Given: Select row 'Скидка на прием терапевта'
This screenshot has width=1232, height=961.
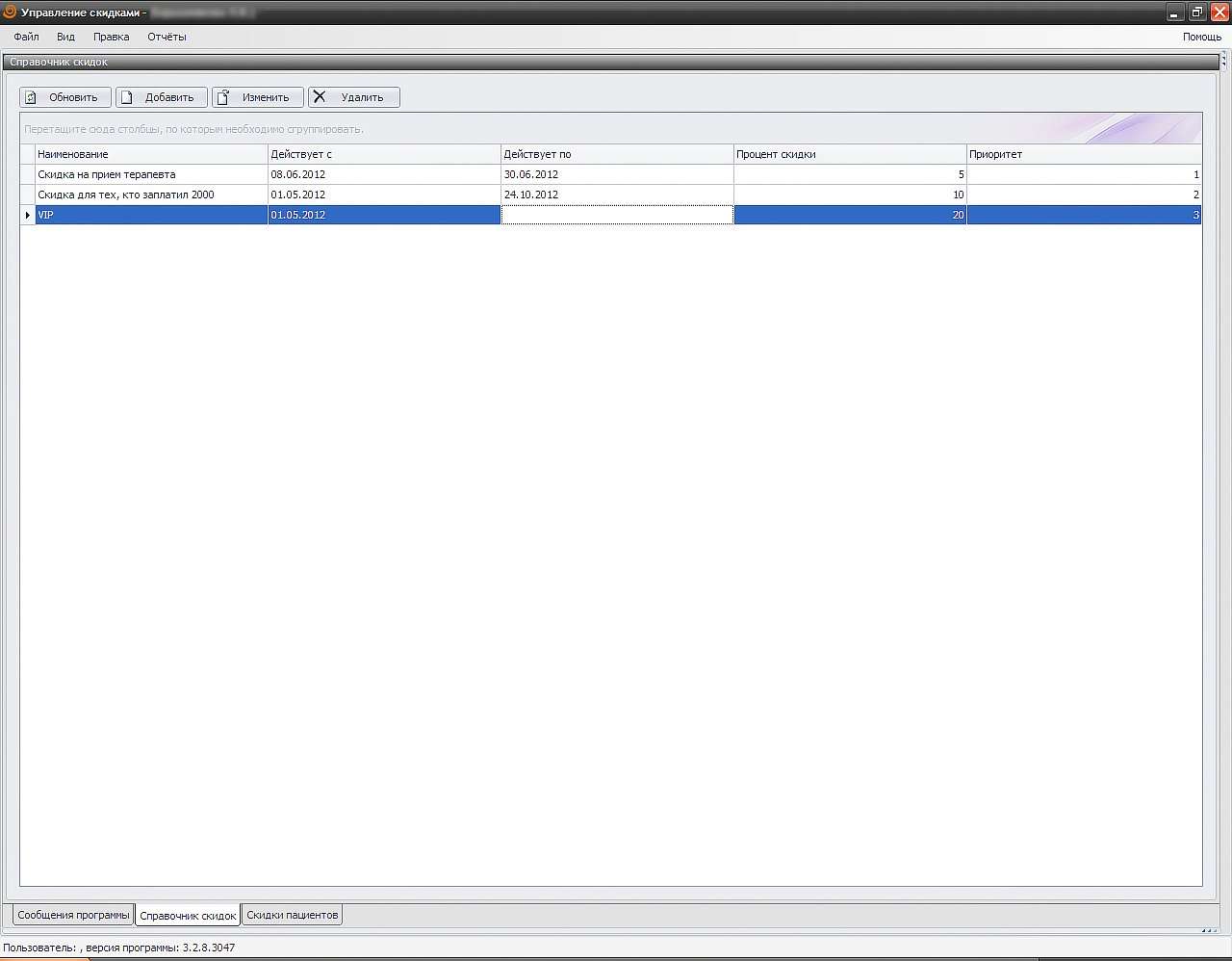Looking at the screenshot, I should (610, 174).
